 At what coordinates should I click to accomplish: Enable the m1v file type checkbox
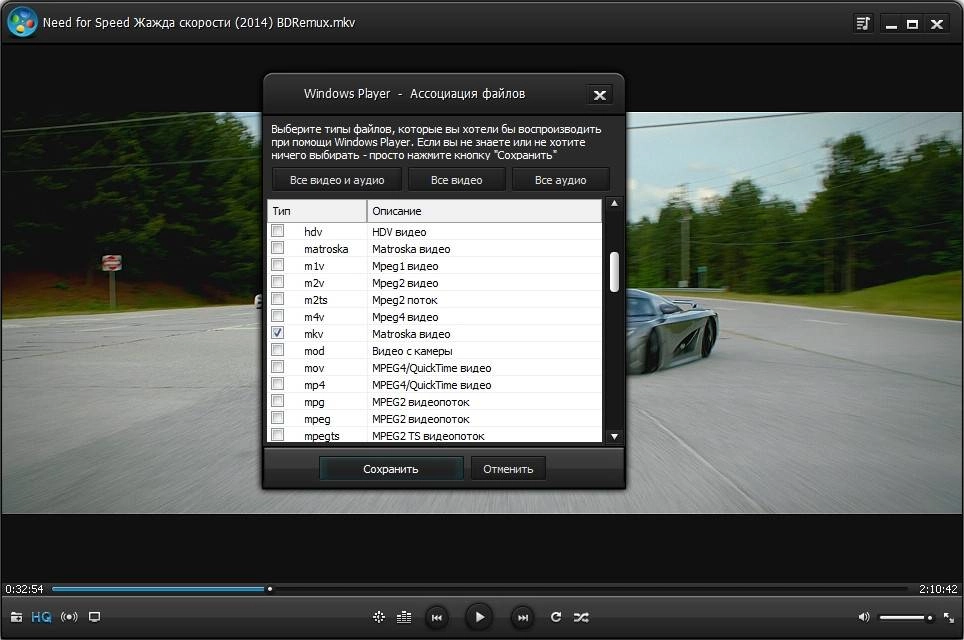coord(278,265)
